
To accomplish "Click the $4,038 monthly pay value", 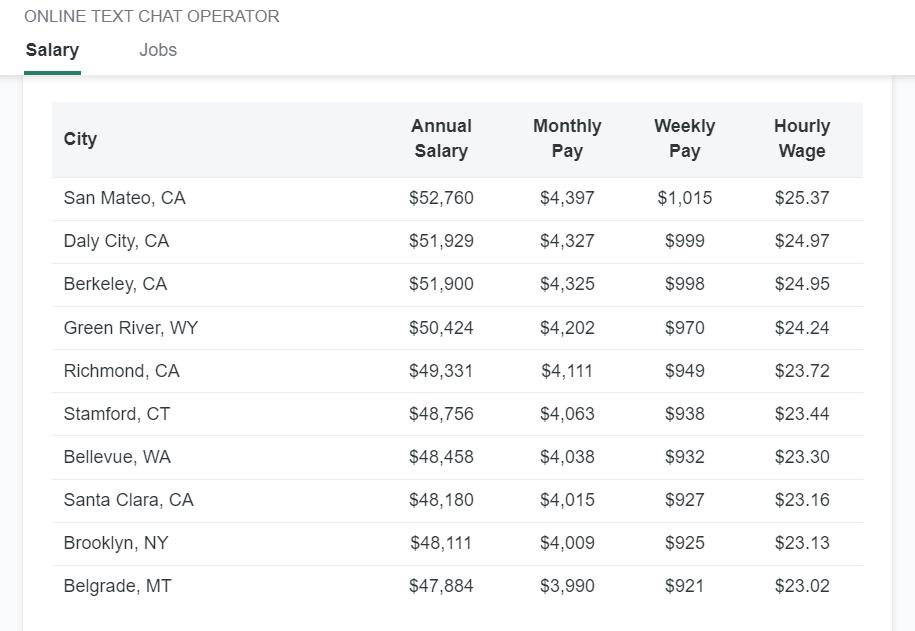I will click(x=567, y=457).
